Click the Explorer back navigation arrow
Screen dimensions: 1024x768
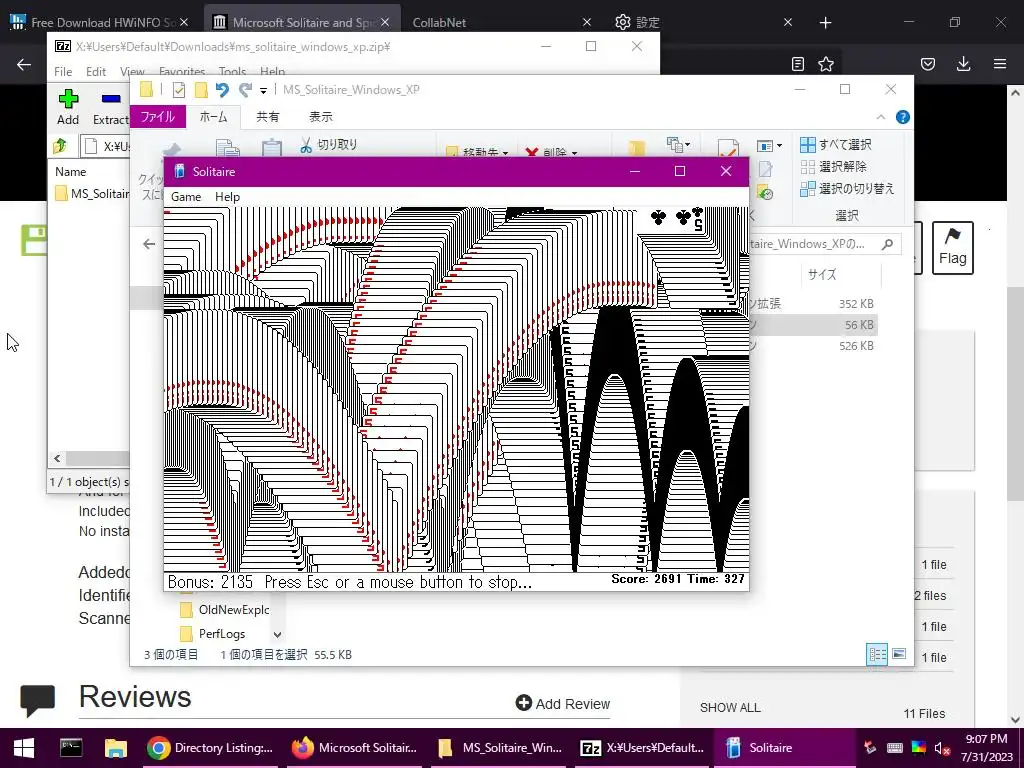pos(149,244)
